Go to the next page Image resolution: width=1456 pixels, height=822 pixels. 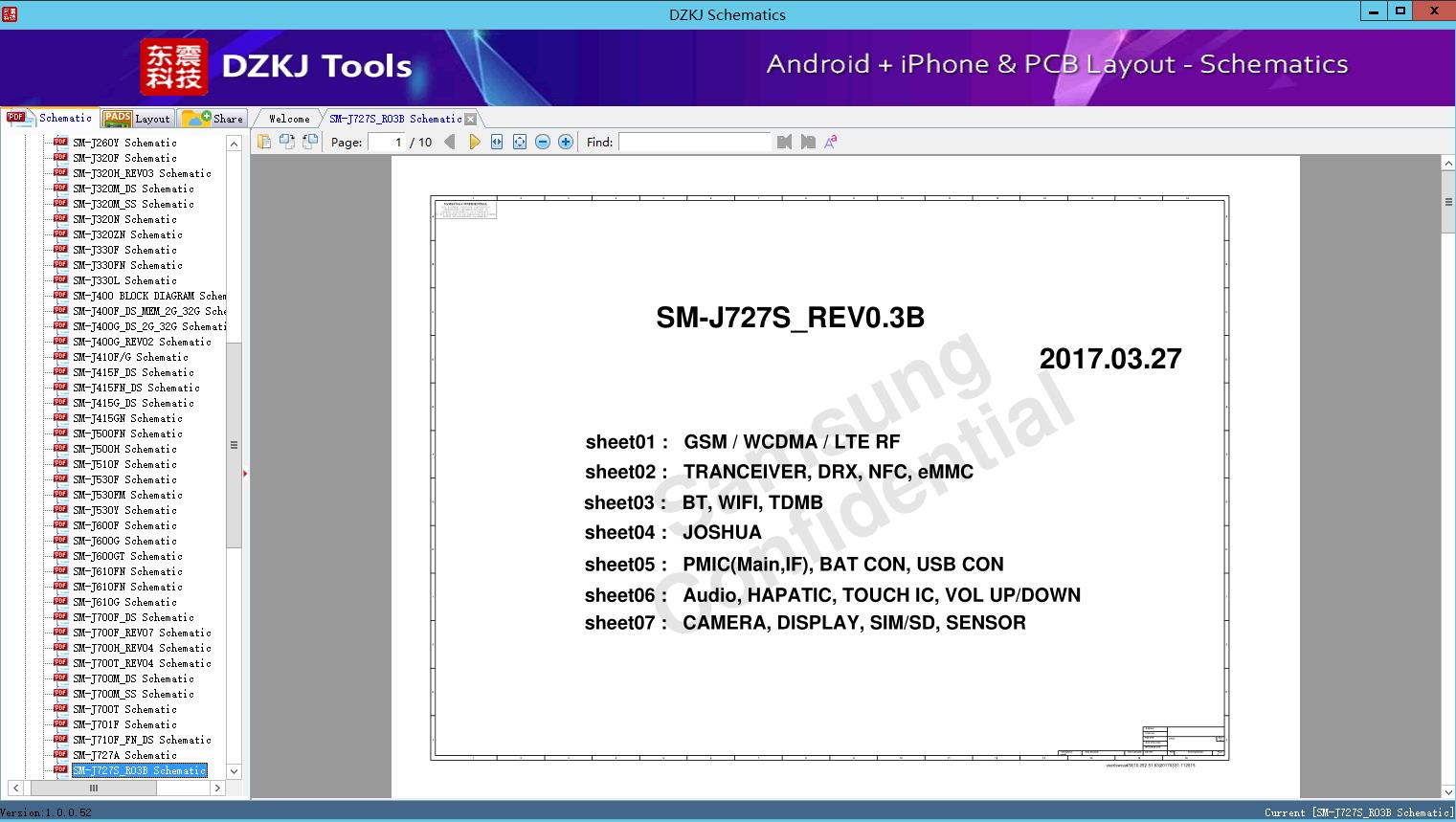(x=474, y=142)
